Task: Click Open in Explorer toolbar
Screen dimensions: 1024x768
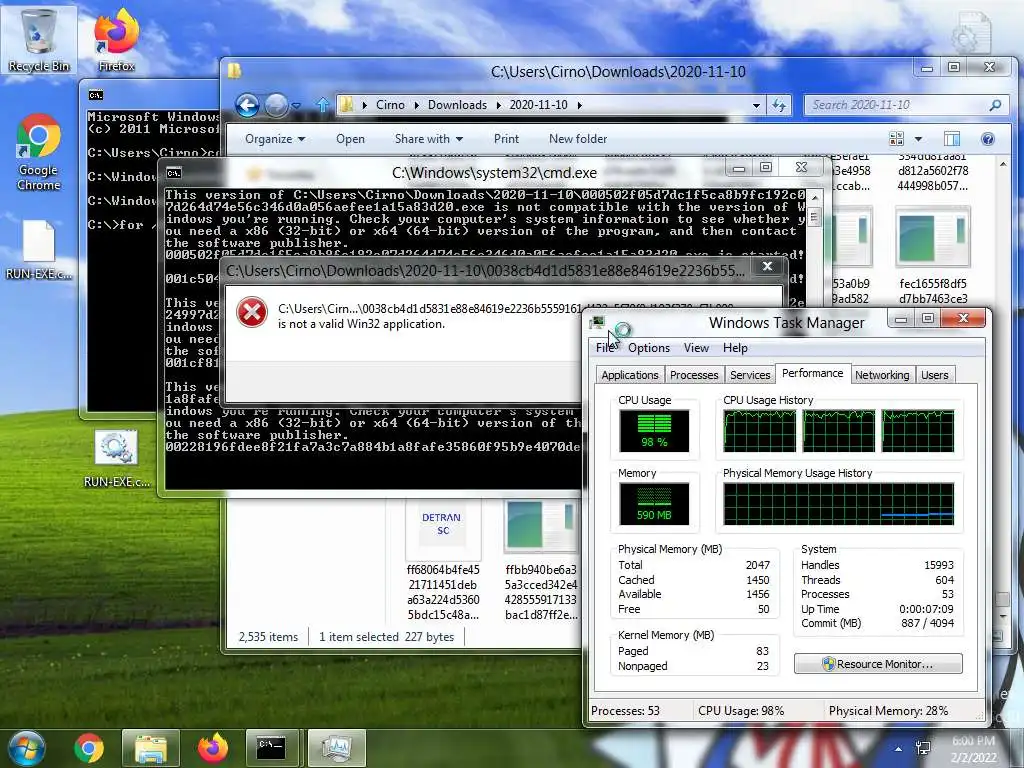Action: 350,138
